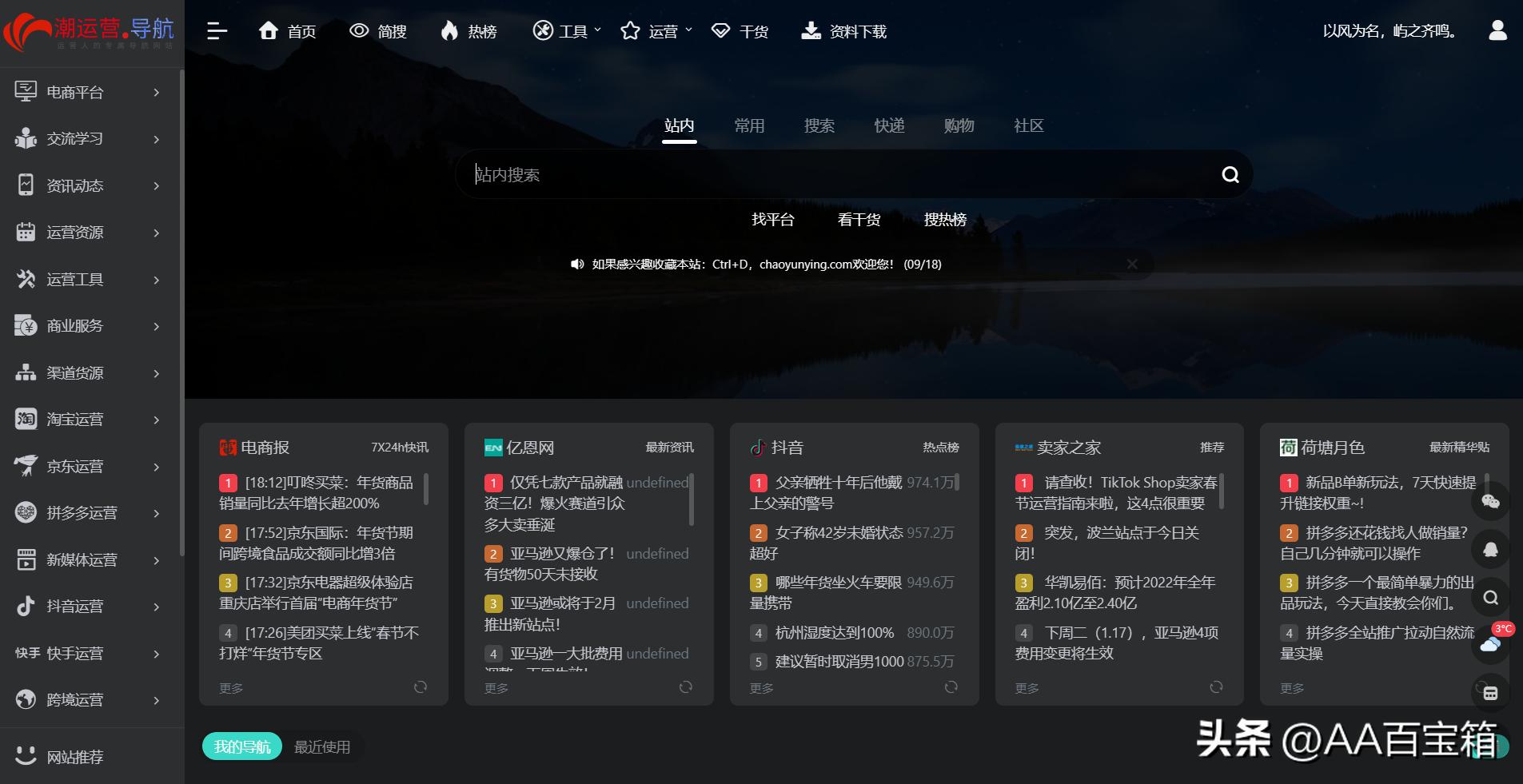Open the hamburger menu icon

point(217,30)
